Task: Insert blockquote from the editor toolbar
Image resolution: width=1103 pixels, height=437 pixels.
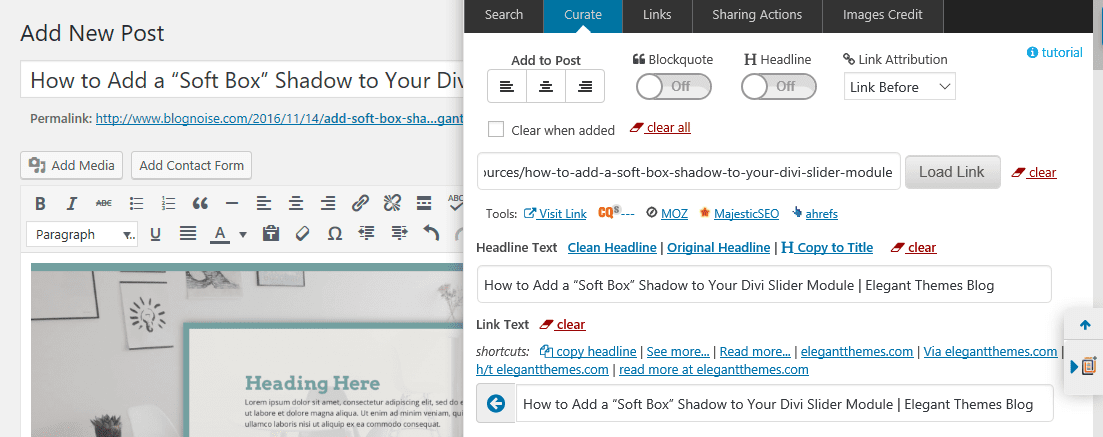Action: tap(200, 204)
